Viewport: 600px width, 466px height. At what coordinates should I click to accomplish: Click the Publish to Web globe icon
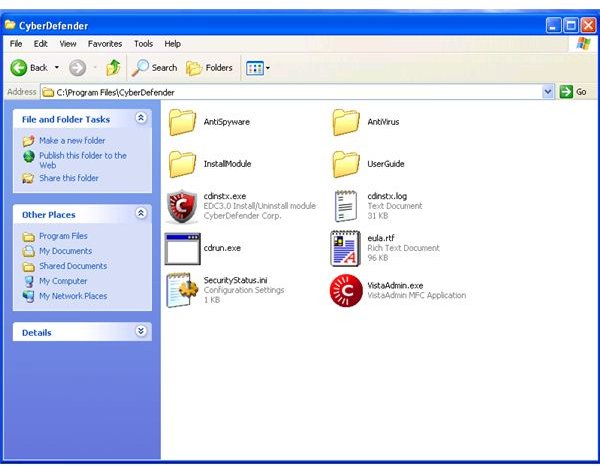coord(29,156)
